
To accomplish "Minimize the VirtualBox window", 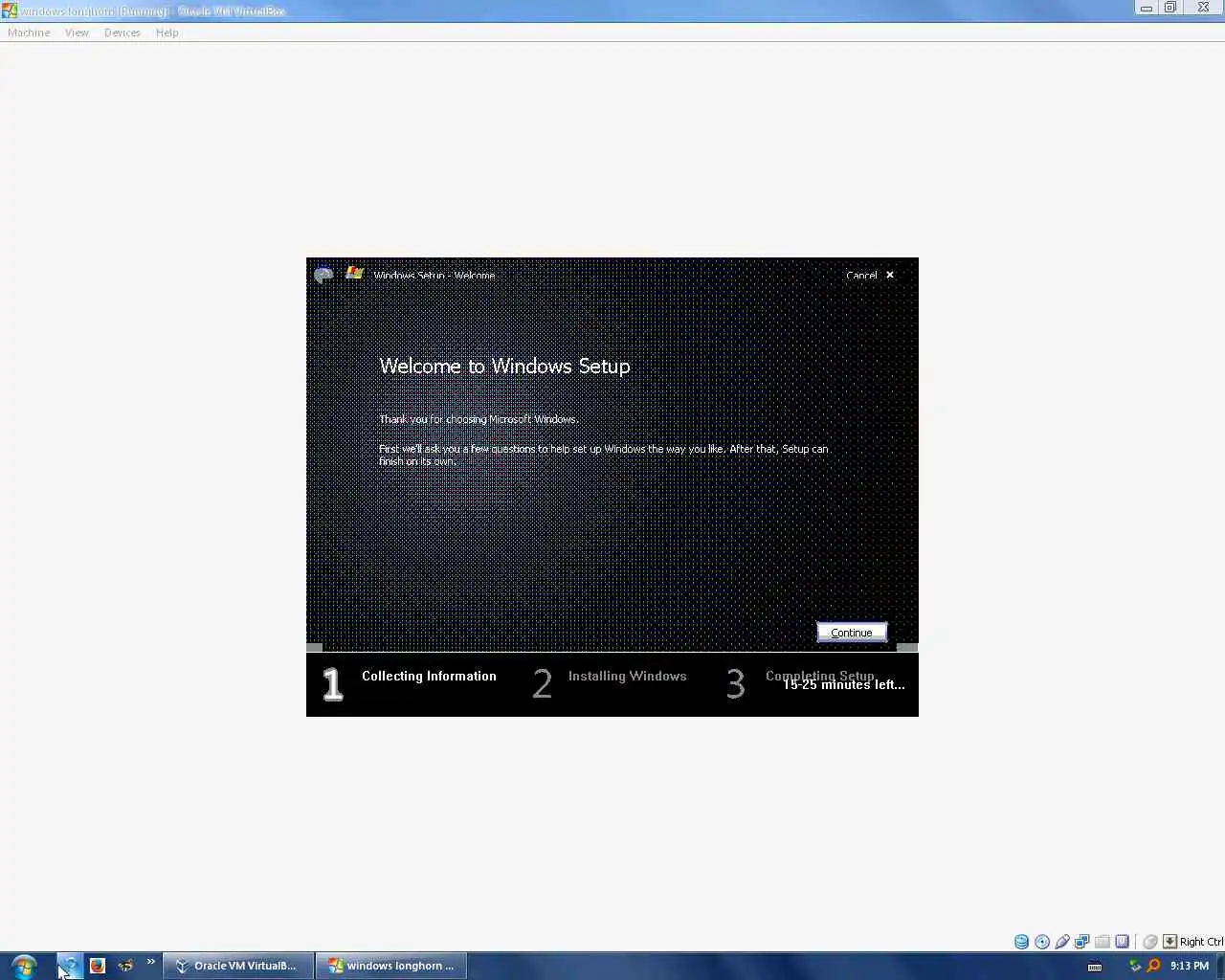I will (1146, 8).
